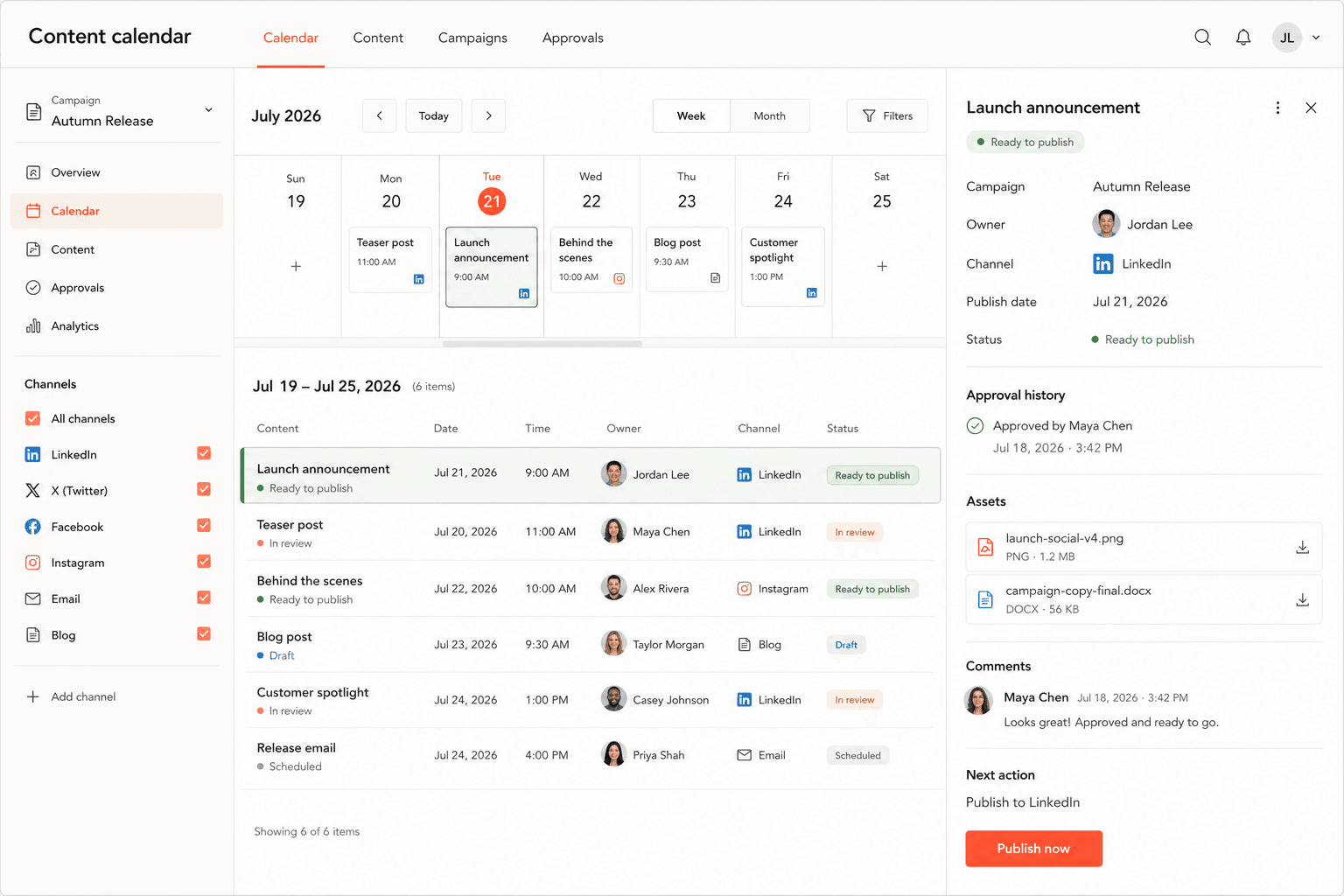Click the LinkedIn channel icon in panel
This screenshot has width=1344, height=896.
[x=1102, y=263]
